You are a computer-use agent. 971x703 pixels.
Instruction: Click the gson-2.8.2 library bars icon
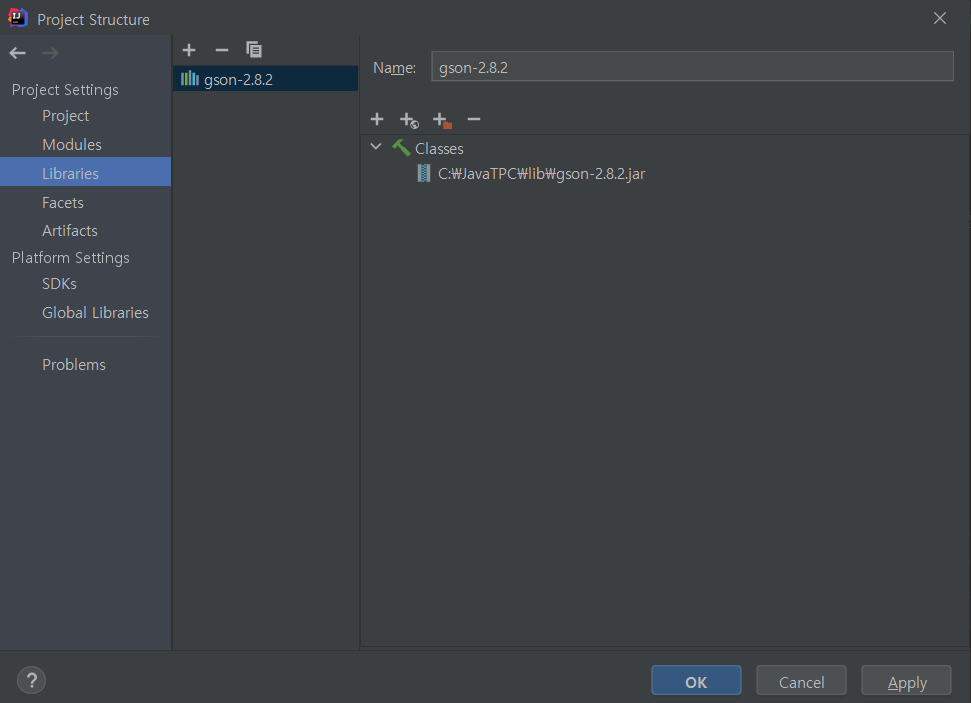point(189,79)
